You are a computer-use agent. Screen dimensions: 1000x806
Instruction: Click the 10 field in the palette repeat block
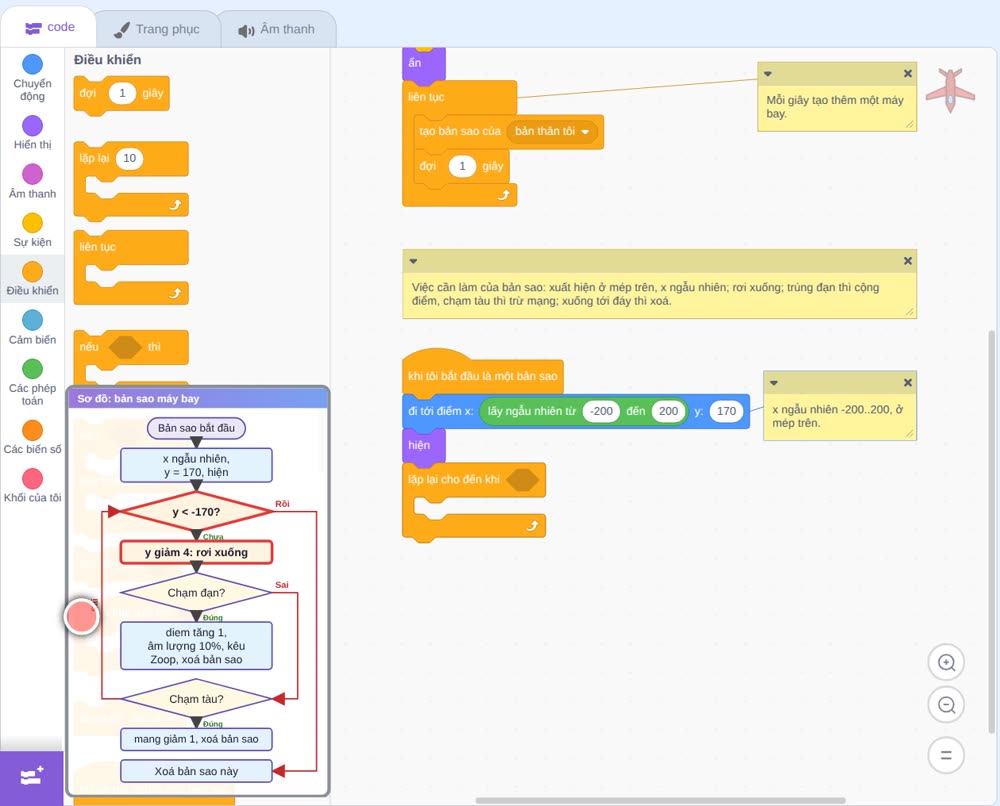[129, 158]
